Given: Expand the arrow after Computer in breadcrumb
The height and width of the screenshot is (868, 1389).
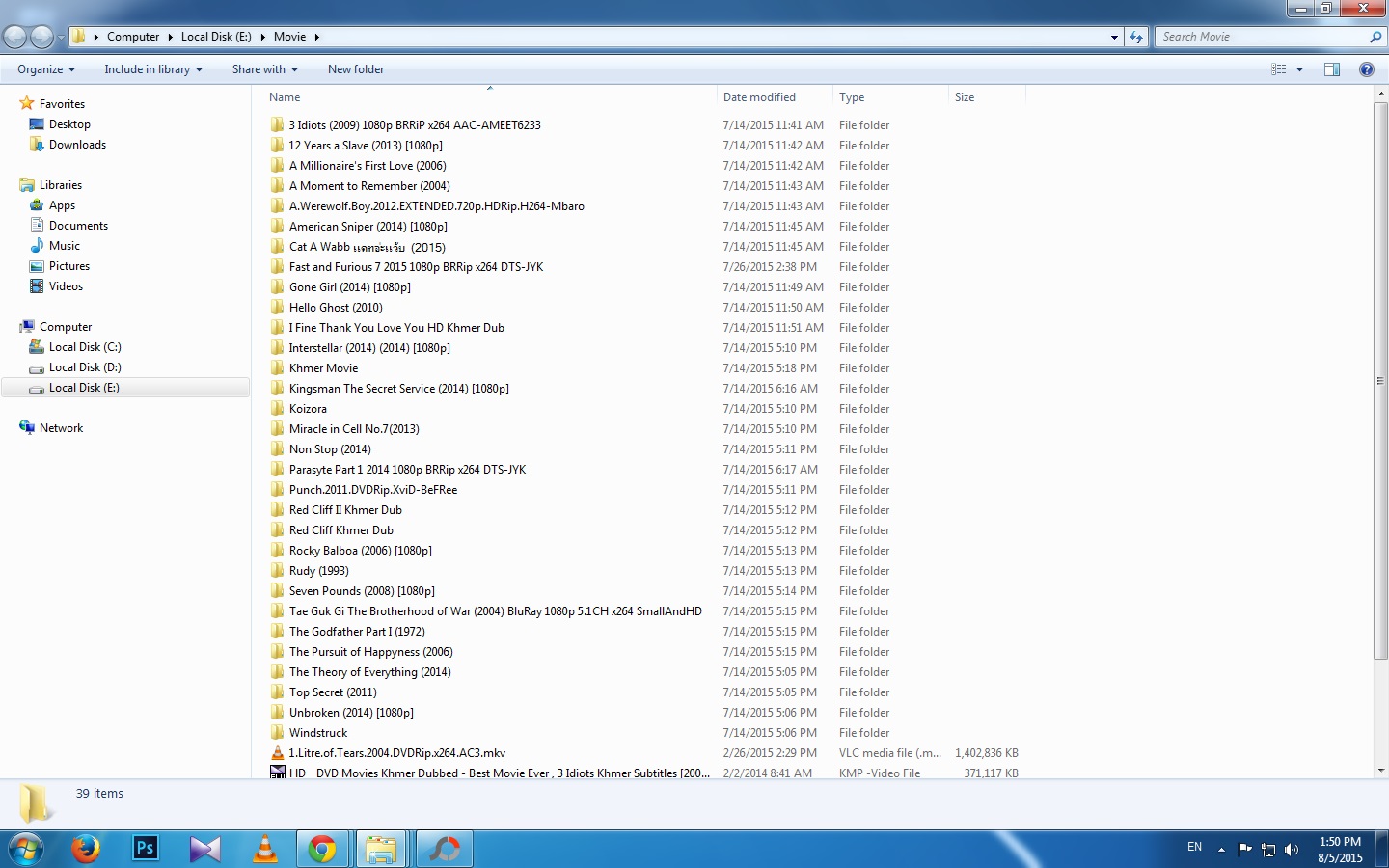Looking at the screenshot, I should (171, 37).
